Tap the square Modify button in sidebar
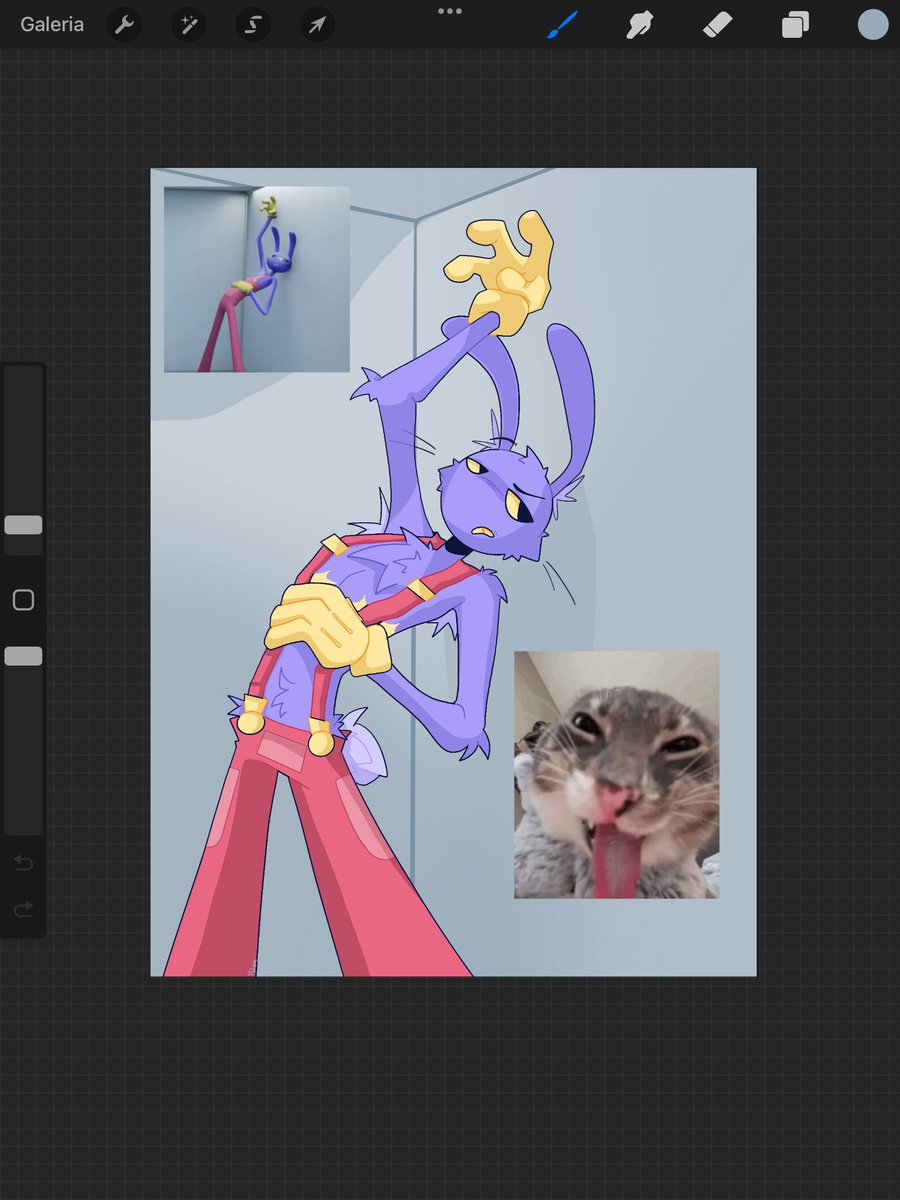Viewport: 900px width, 1200px height. click(23, 600)
